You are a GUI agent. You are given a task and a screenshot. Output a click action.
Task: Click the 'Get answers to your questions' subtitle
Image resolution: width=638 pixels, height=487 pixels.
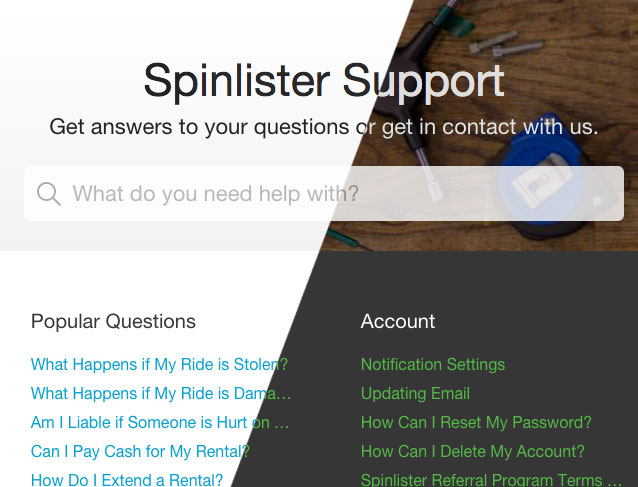click(x=324, y=127)
